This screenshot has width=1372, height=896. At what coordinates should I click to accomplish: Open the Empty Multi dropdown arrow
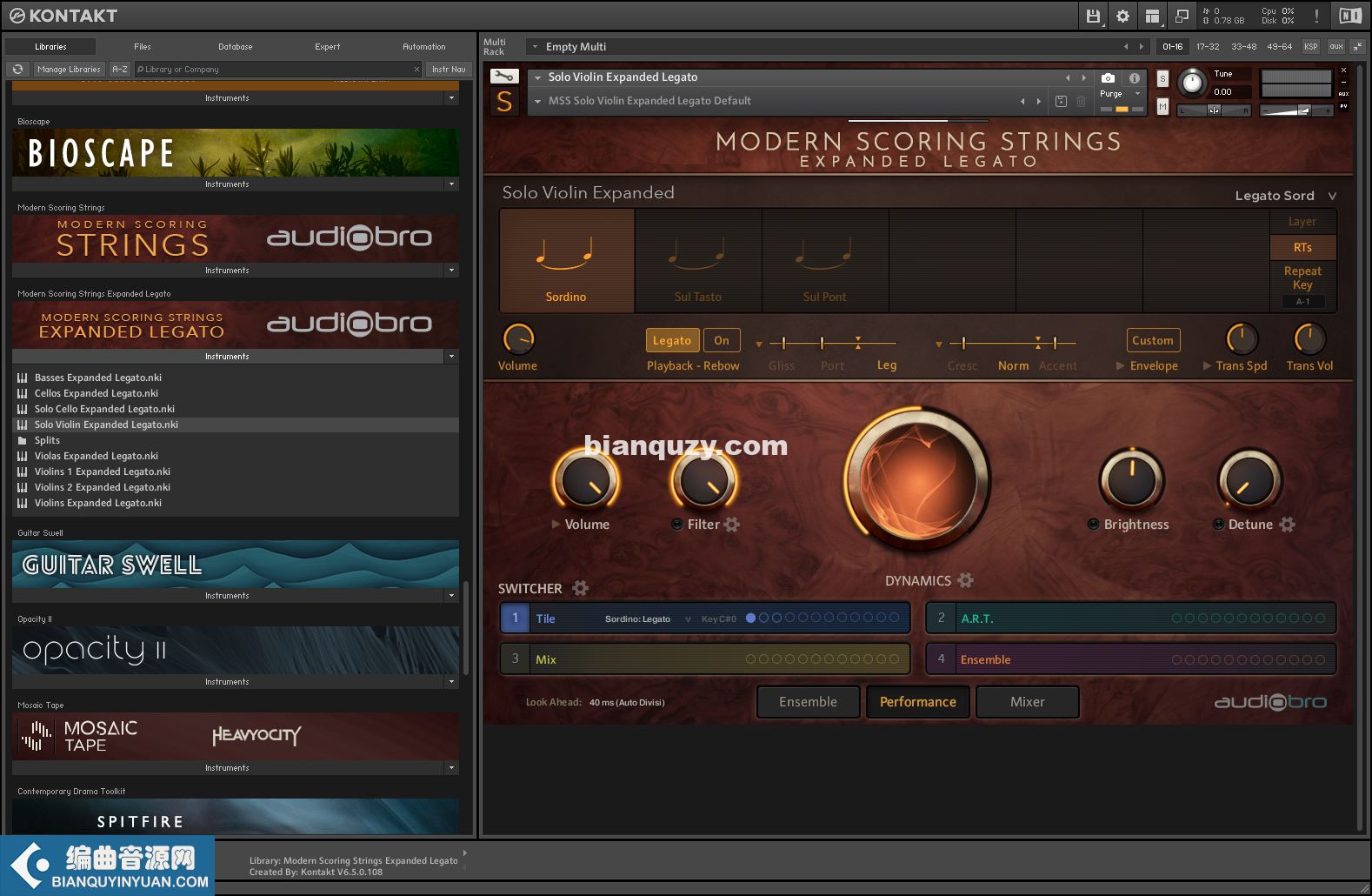point(536,47)
